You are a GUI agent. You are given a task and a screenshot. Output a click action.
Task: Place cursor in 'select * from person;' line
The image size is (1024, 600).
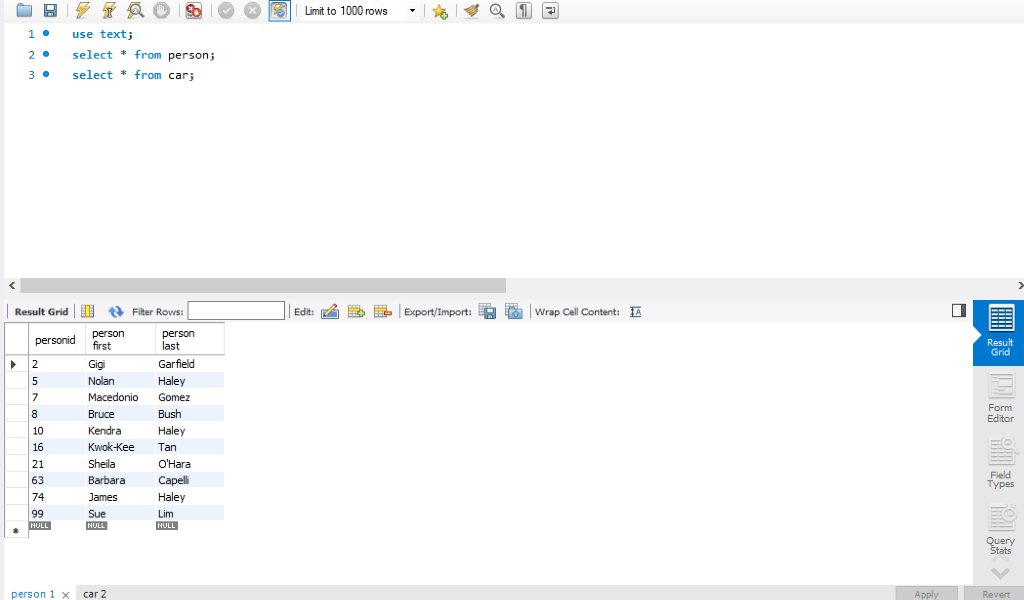(x=143, y=55)
